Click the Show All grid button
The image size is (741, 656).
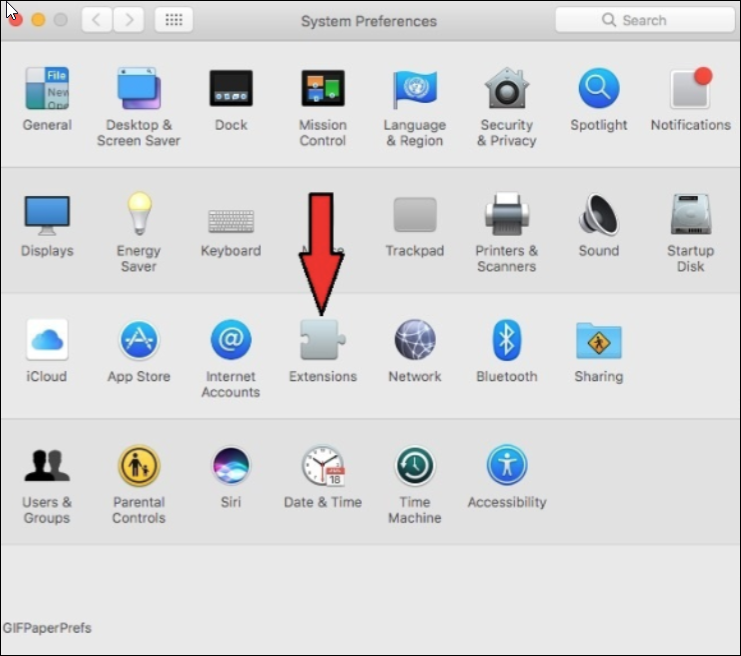click(173, 20)
